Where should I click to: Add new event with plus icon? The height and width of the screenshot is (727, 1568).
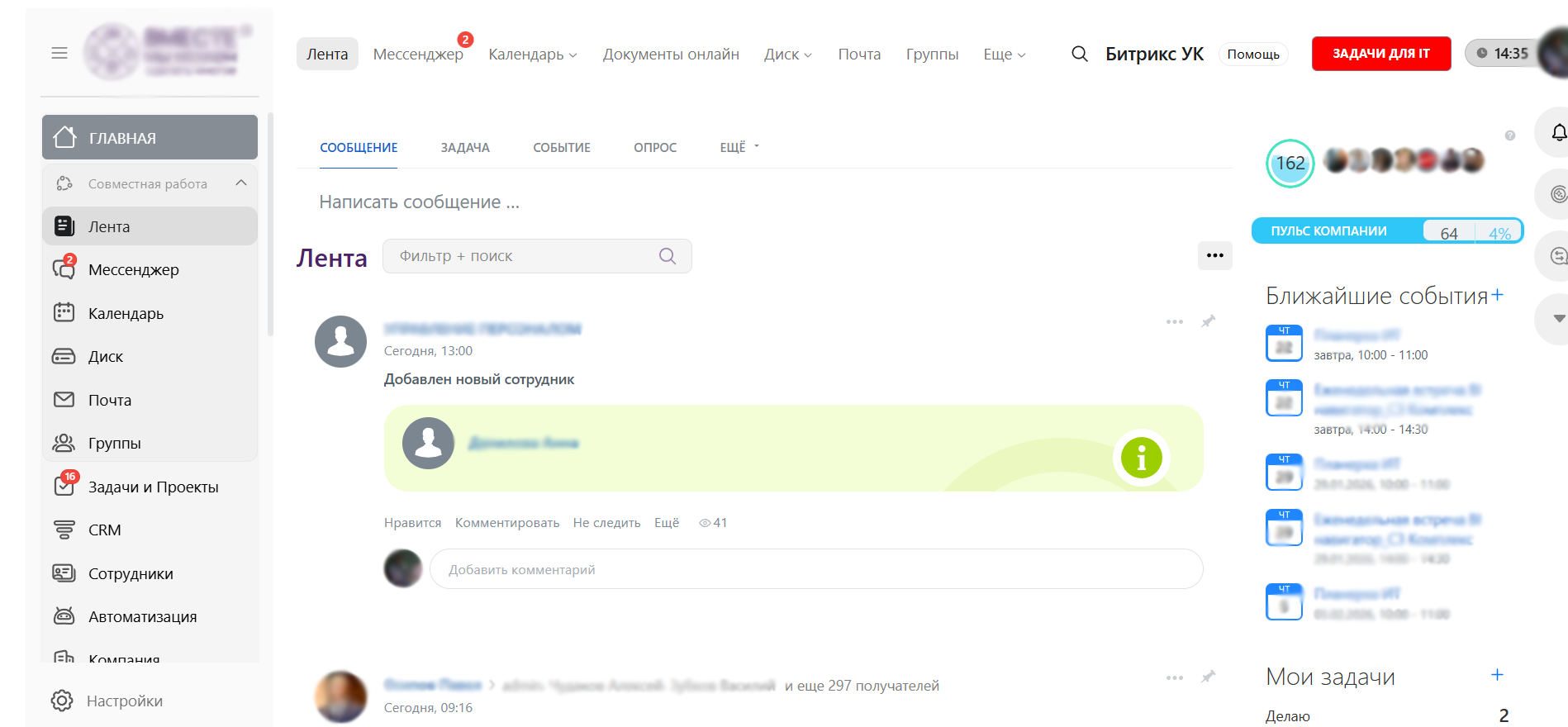click(x=1497, y=295)
